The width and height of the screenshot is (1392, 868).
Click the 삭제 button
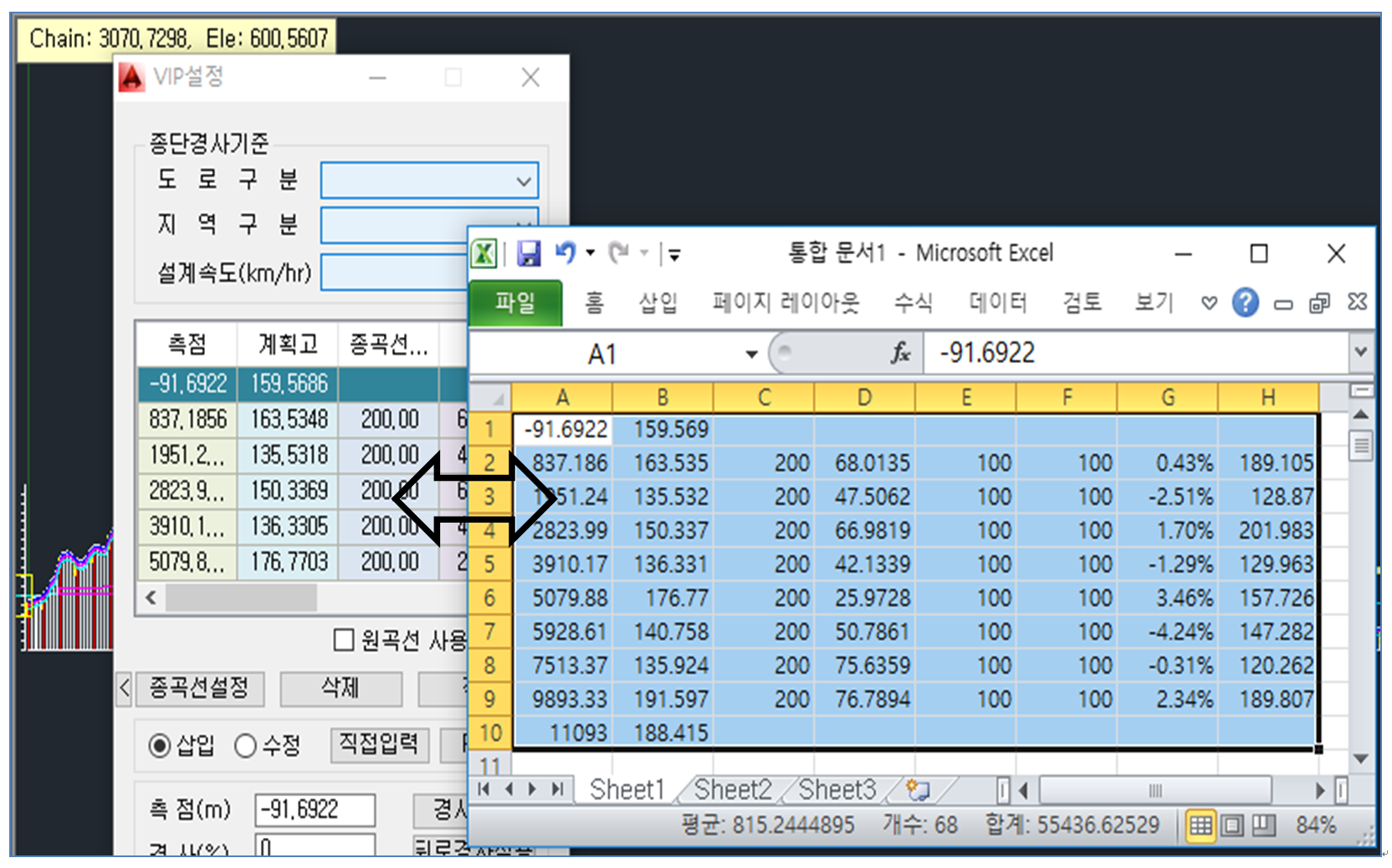pyautogui.click(x=340, y=688)
